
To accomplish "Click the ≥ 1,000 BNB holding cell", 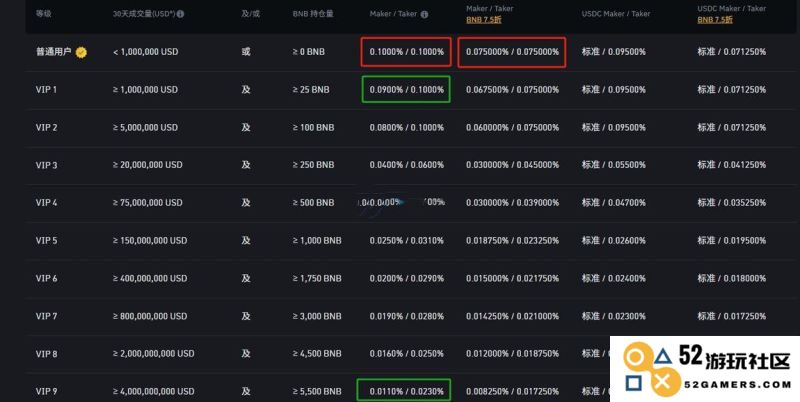I will 317,240.
